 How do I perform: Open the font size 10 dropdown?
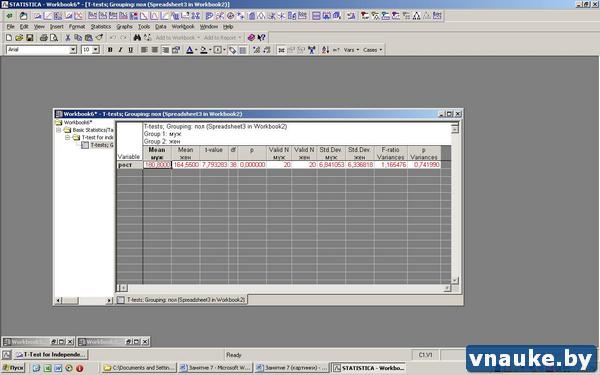tap(96, 50)
